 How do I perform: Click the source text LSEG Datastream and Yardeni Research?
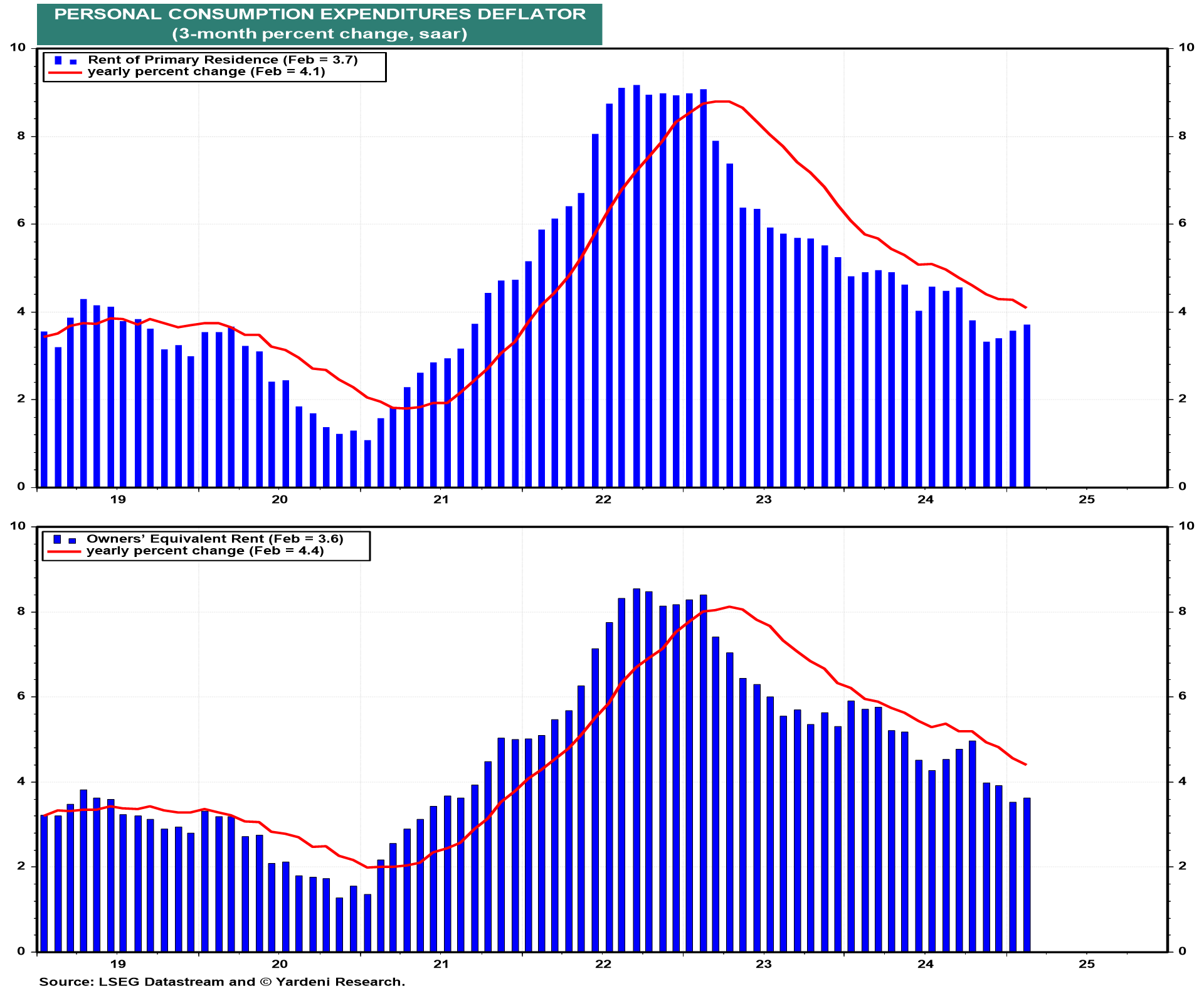tap(222, 982)
